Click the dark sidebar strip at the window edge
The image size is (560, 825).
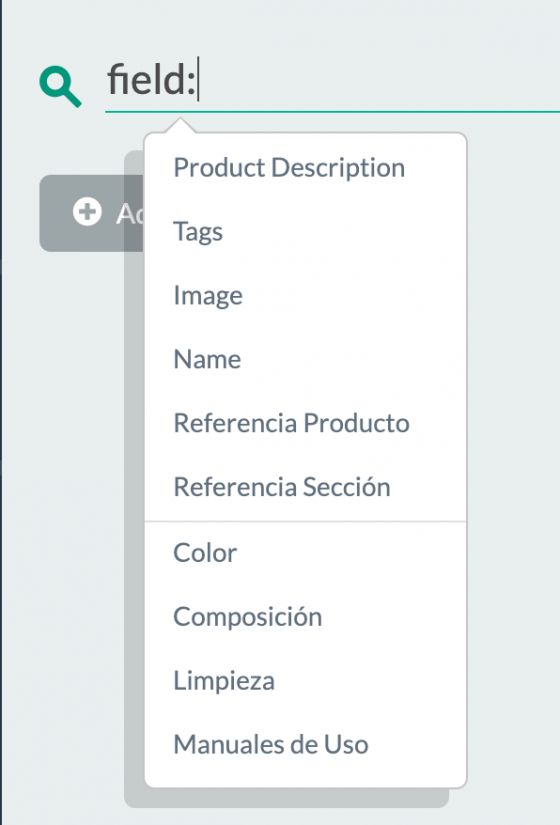[1, 412]
